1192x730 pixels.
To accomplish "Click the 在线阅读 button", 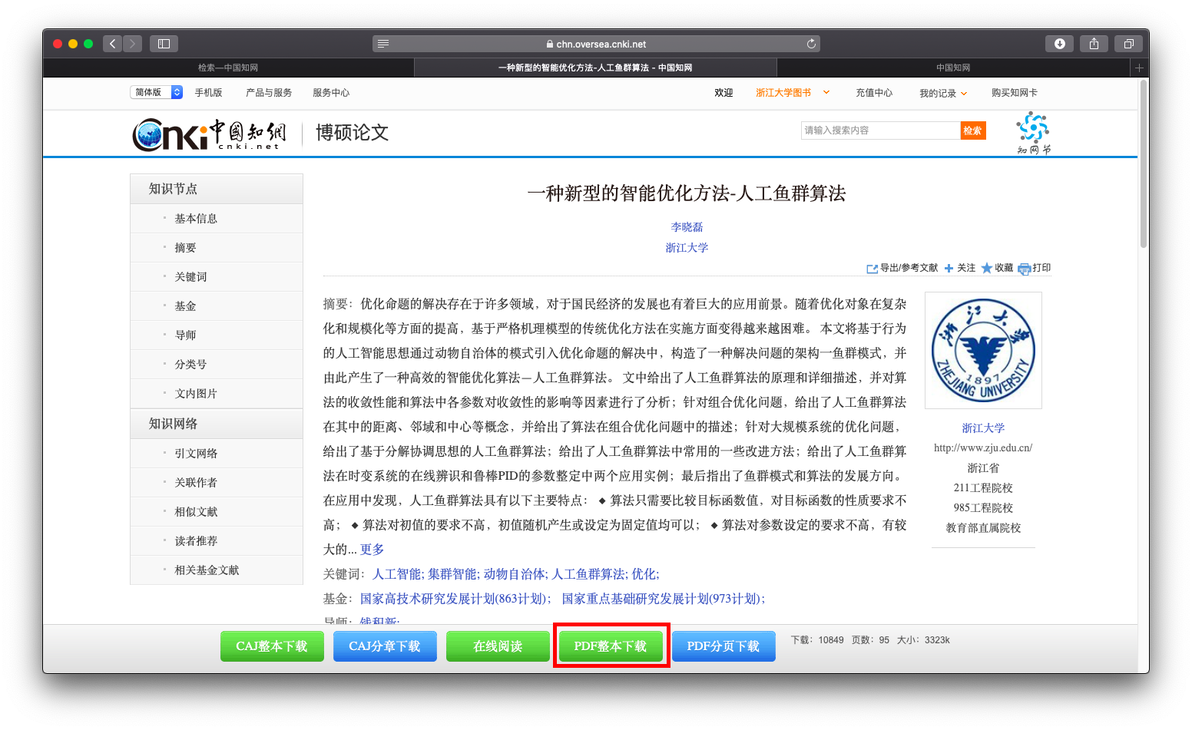I will pyautogui.click(x=497, y=646).
